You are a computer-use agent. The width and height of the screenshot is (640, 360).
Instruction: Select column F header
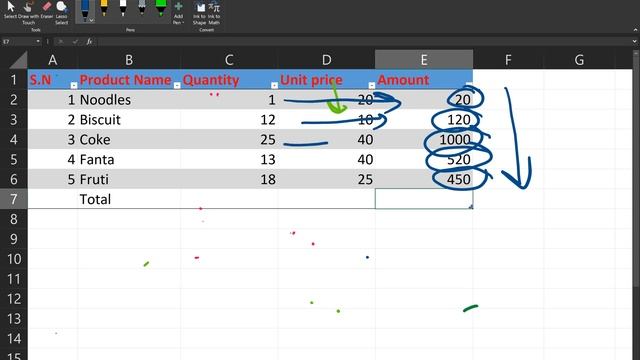(x=508, y=60)
